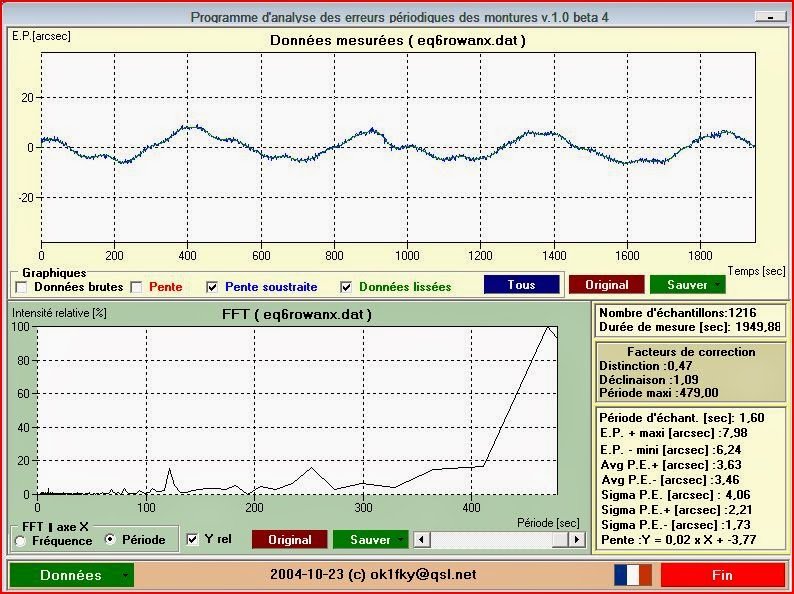Click the red Fin button

723,575
